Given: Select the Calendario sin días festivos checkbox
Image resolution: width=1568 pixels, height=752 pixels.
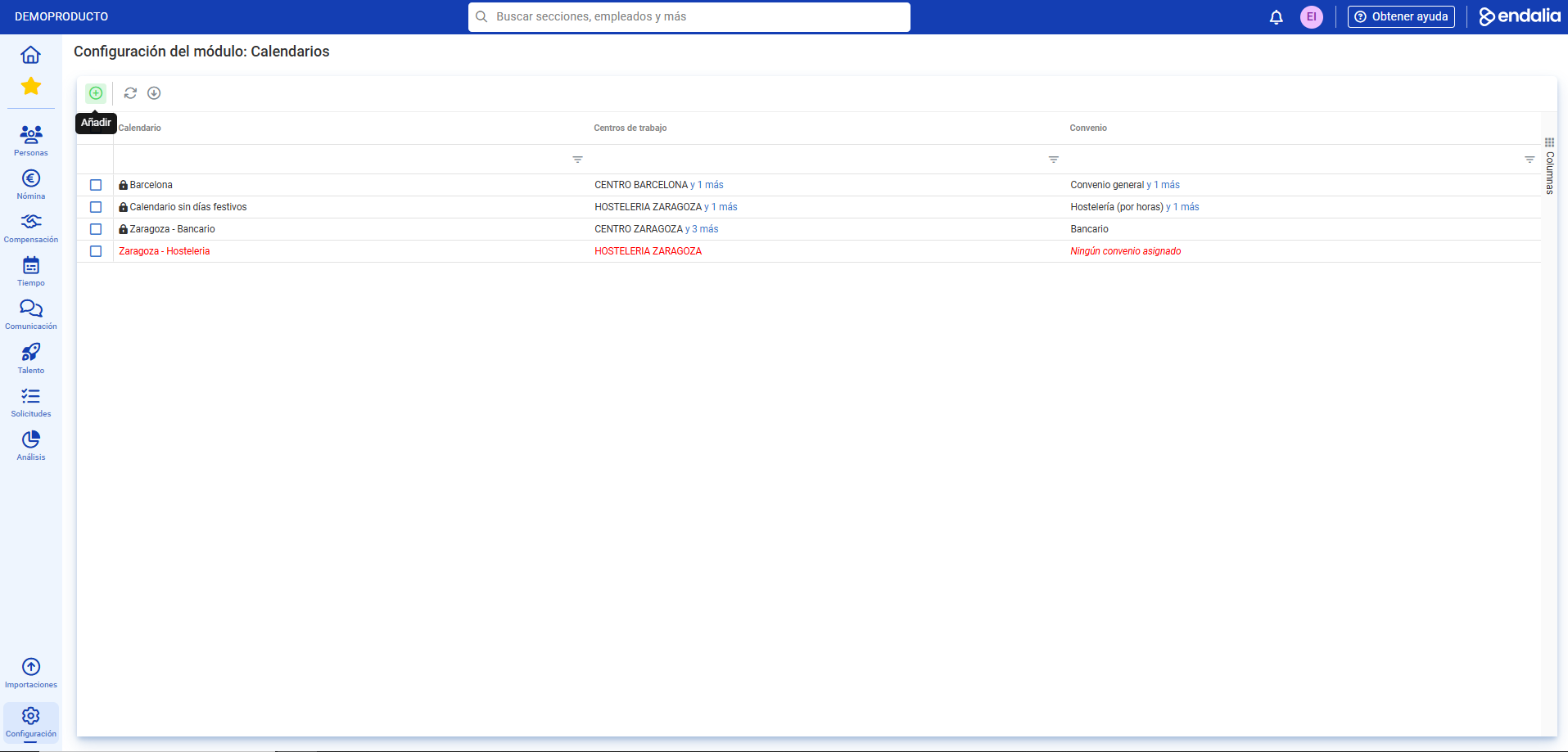Looking at the screenshot, I should click(x=96, y=207).
